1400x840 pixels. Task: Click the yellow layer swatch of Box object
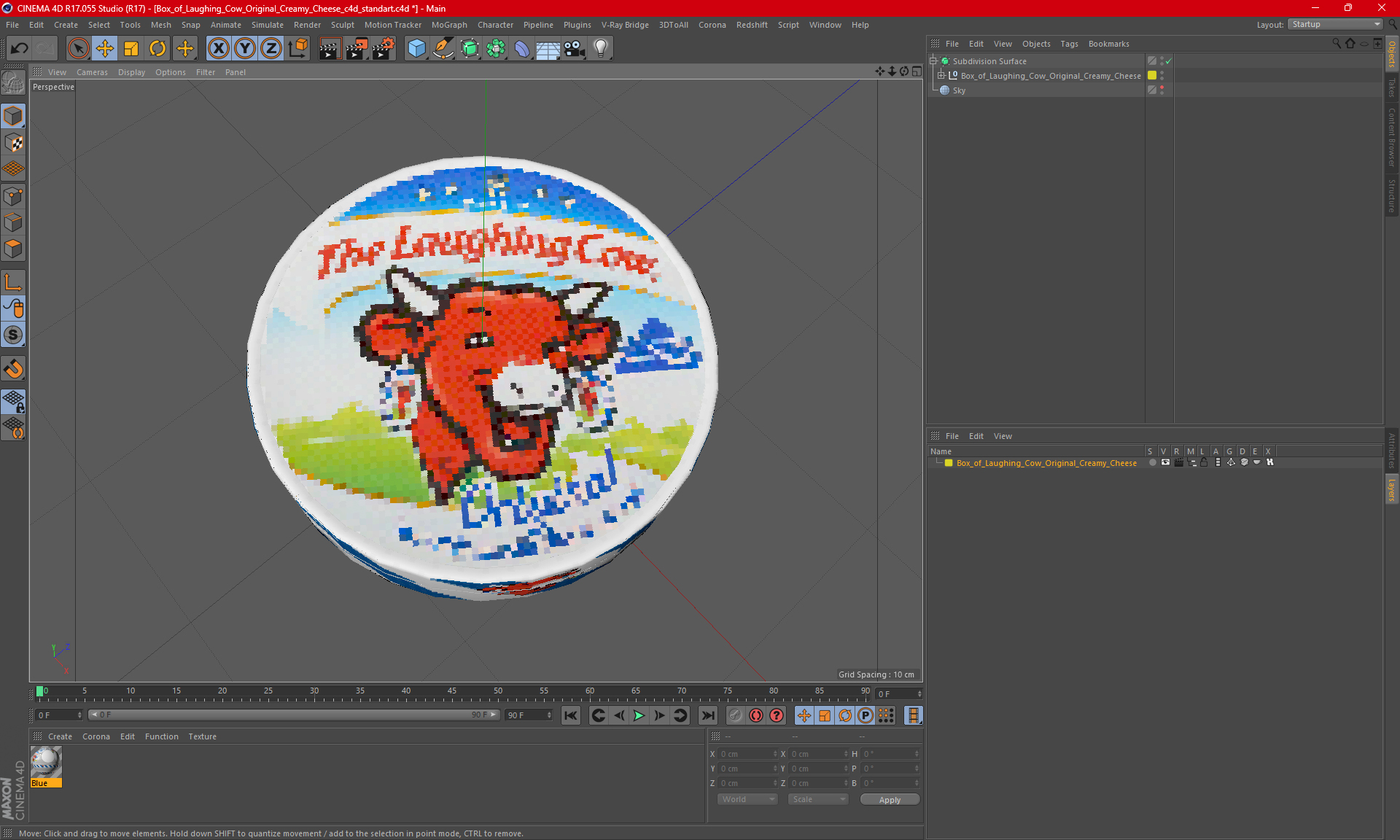coord(1152,75)
